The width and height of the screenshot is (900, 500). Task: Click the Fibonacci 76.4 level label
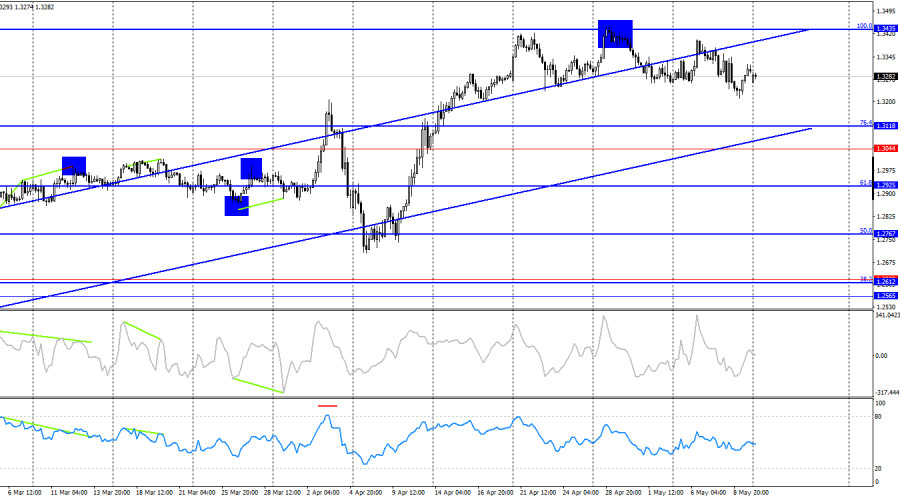click(866, 123)
